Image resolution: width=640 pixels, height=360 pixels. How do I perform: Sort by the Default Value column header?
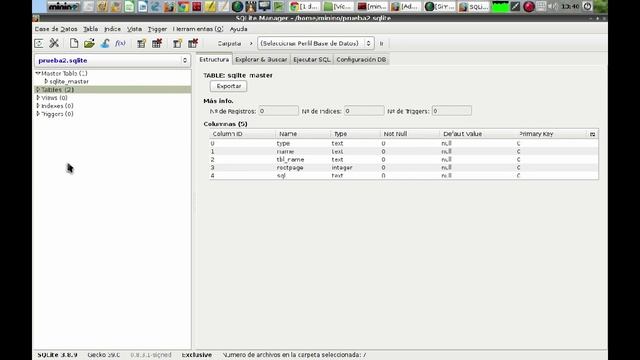(478, 134)
